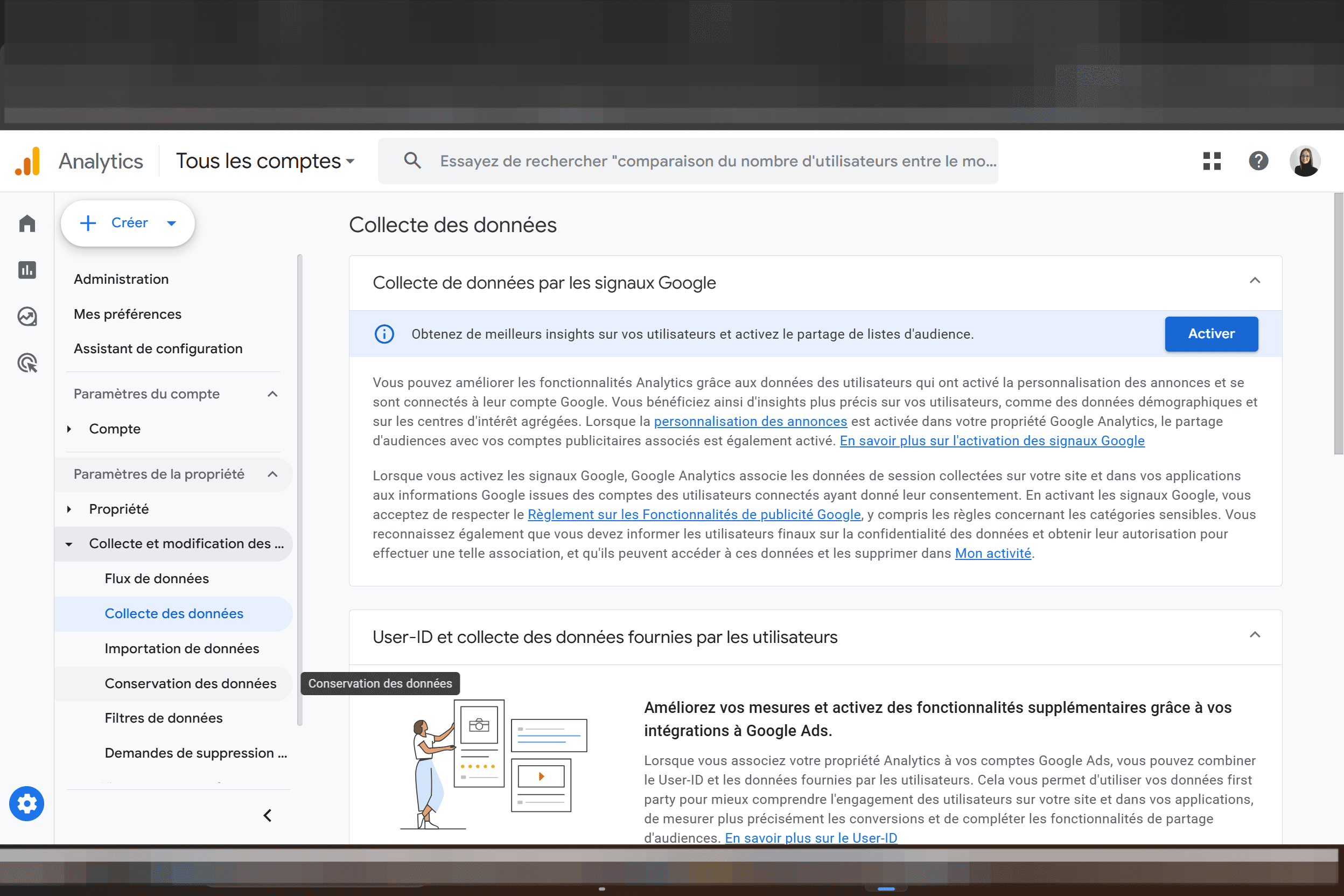The width and height of the screenshot is (1344, 896).
Task: Open the Home icon in the left rail
Action: (x=27, y=223)
